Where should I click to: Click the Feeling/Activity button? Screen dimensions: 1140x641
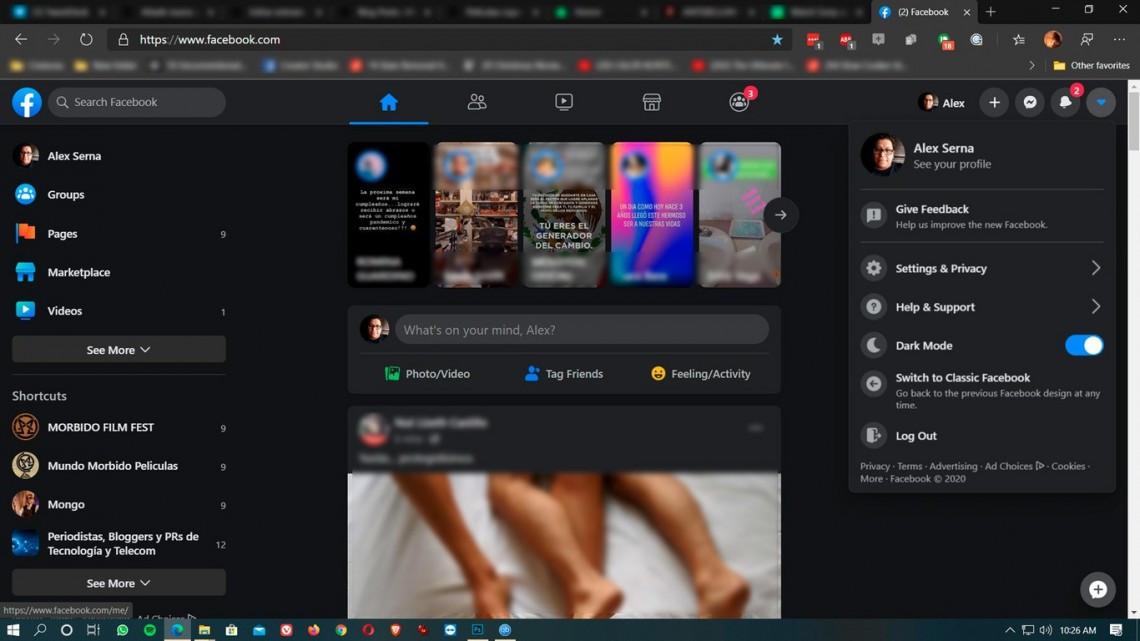700,374
